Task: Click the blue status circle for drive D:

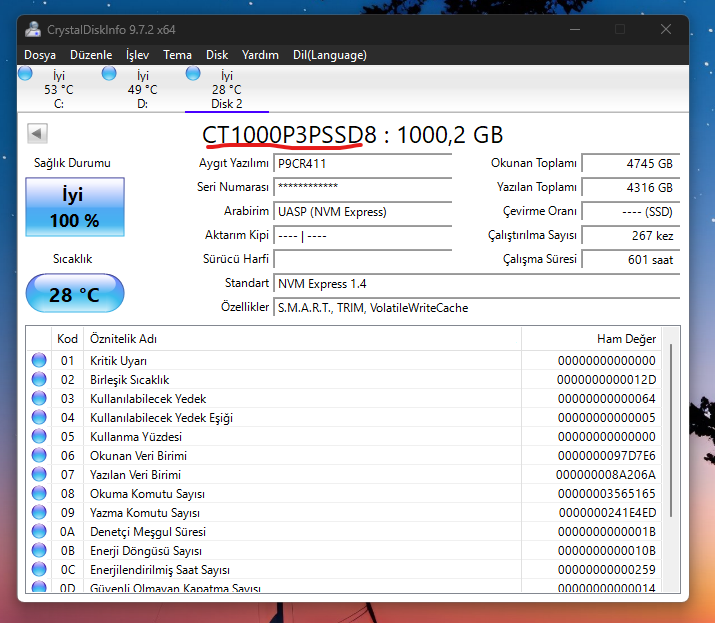Action: point(109,73)
